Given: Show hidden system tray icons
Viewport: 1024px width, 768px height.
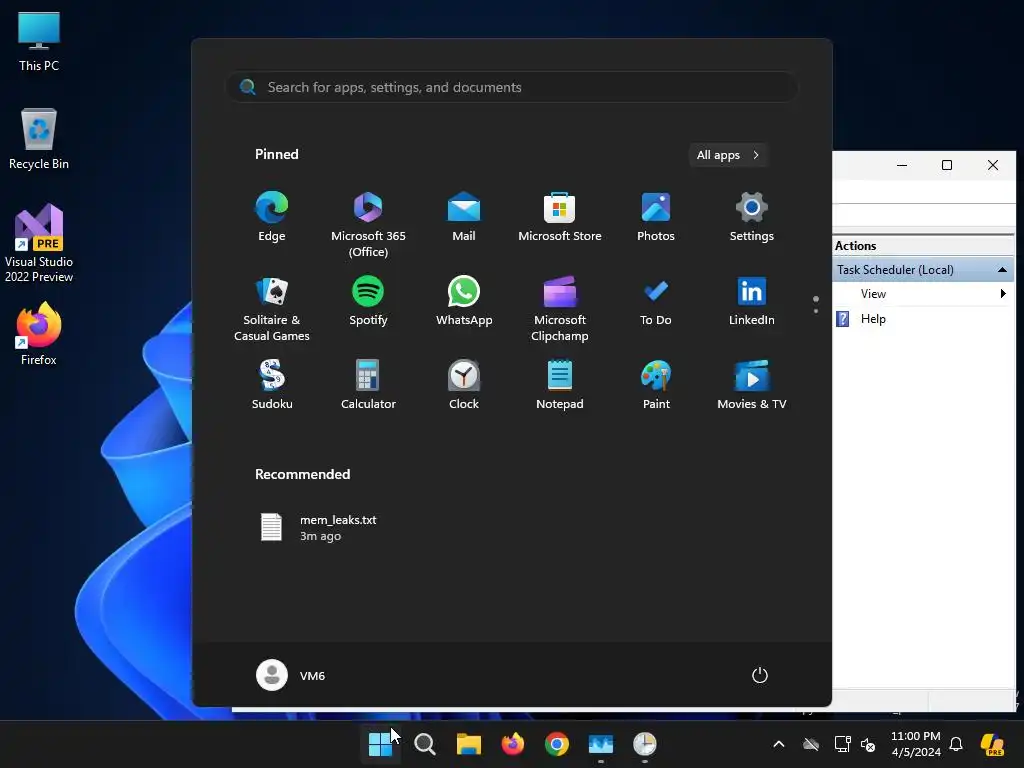Looking at the screenshot, I should [778, 744].
